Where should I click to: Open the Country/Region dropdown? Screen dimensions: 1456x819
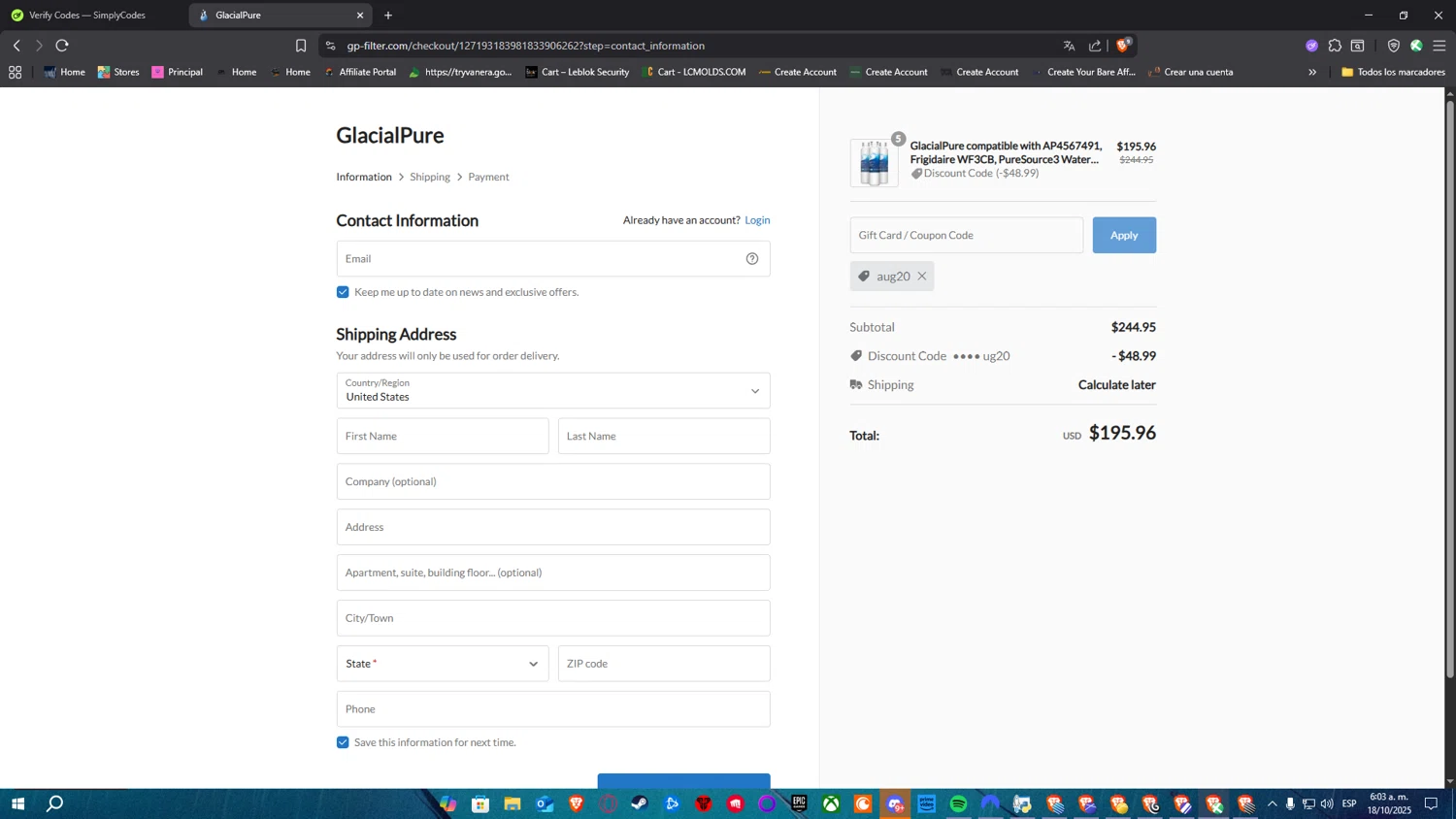553,391
